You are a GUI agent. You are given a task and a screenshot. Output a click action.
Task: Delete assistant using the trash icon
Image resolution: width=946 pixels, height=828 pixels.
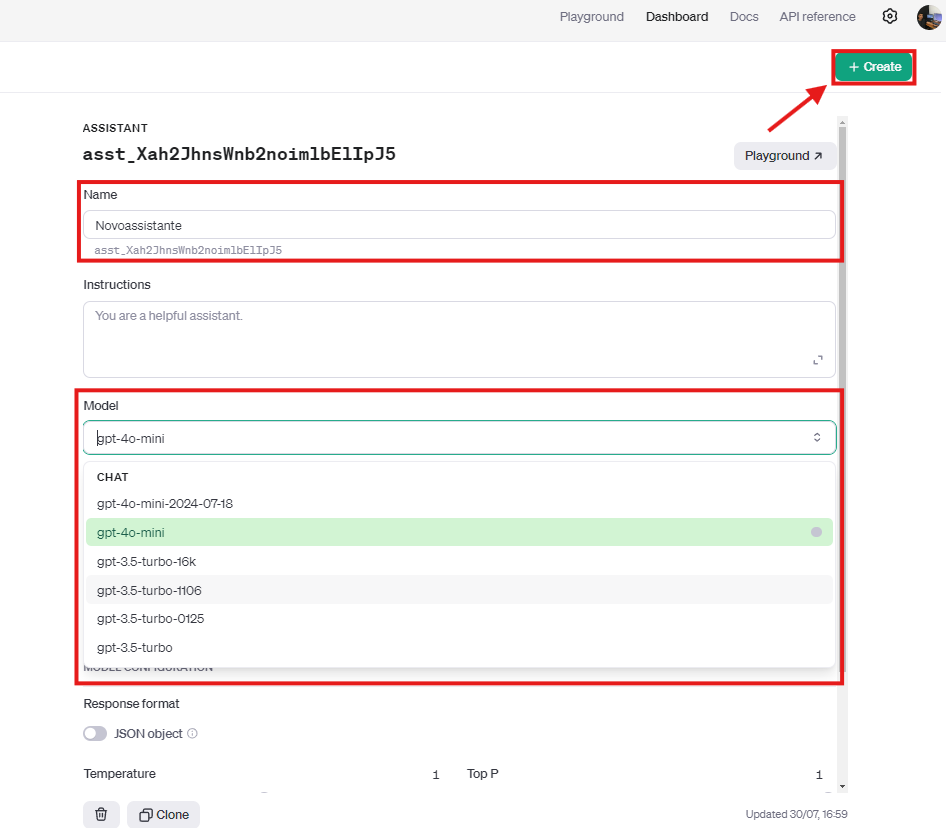click(x=101, y=814)
